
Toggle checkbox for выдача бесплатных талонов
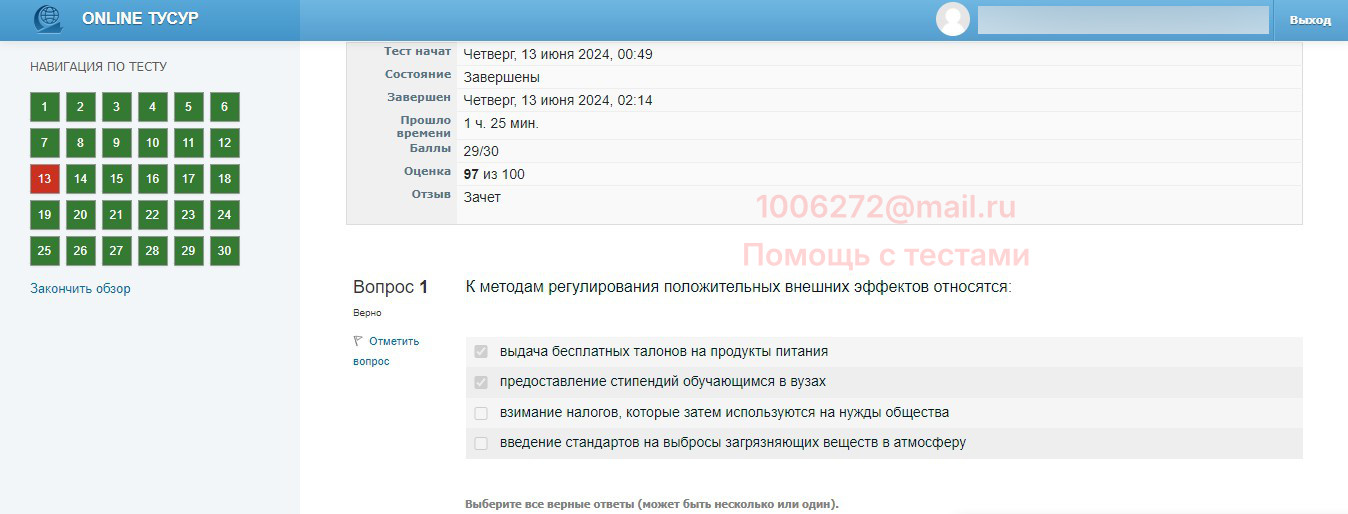481,352
